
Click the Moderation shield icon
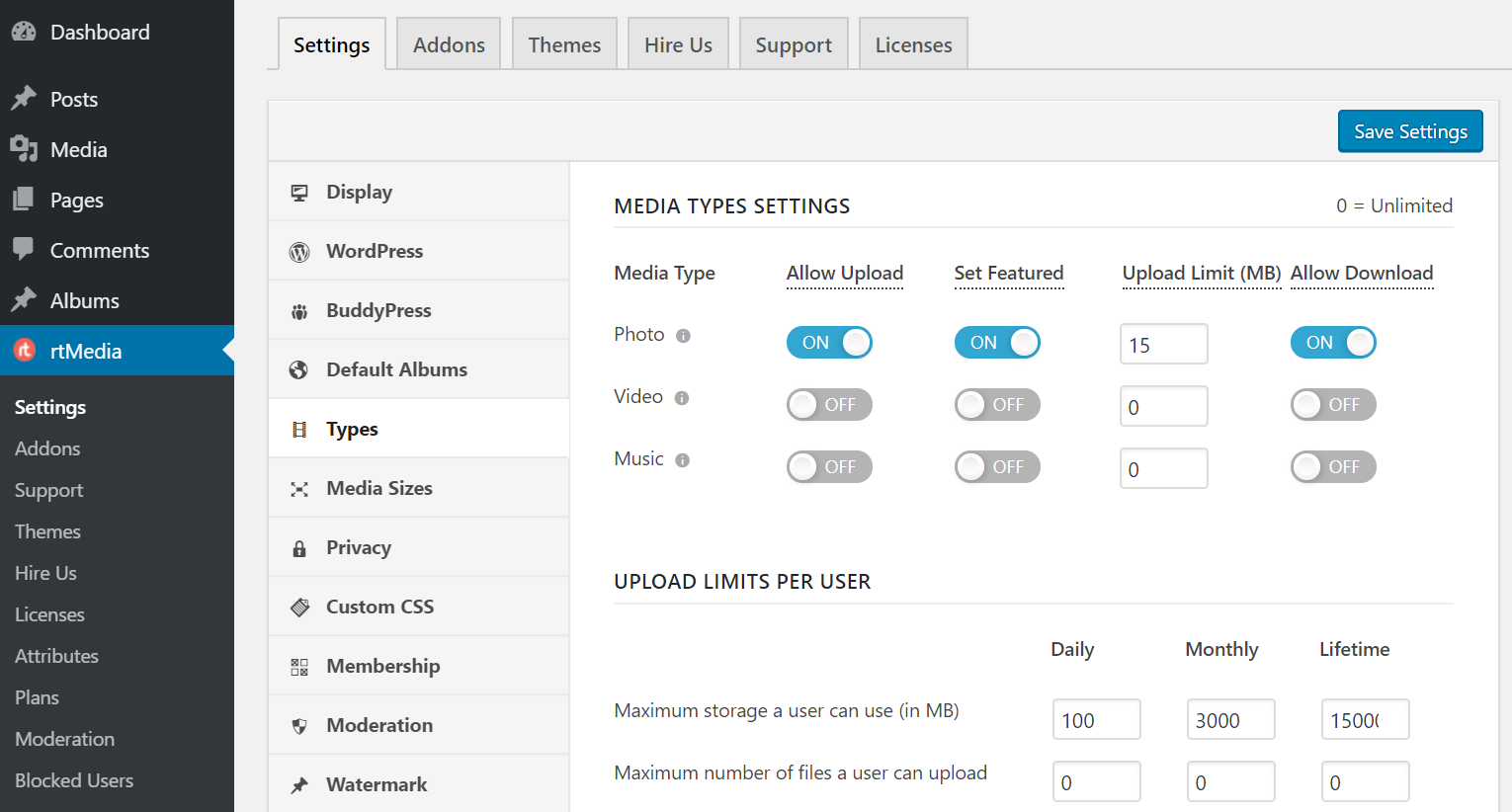pos(299,724)
